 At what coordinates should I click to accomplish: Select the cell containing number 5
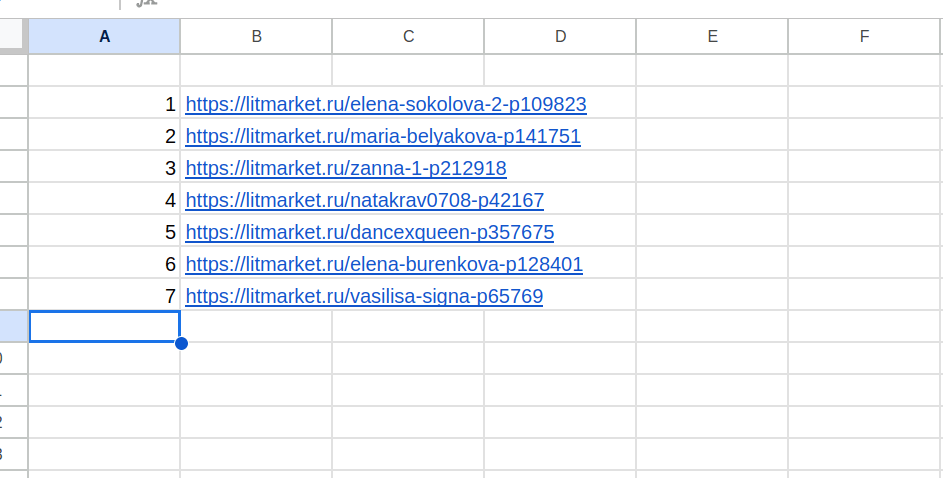point(104,232)
